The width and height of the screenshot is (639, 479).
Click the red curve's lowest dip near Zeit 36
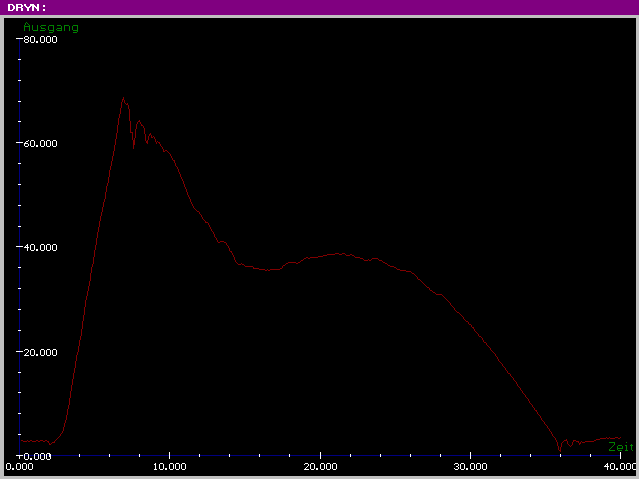(x=560, y=449)
